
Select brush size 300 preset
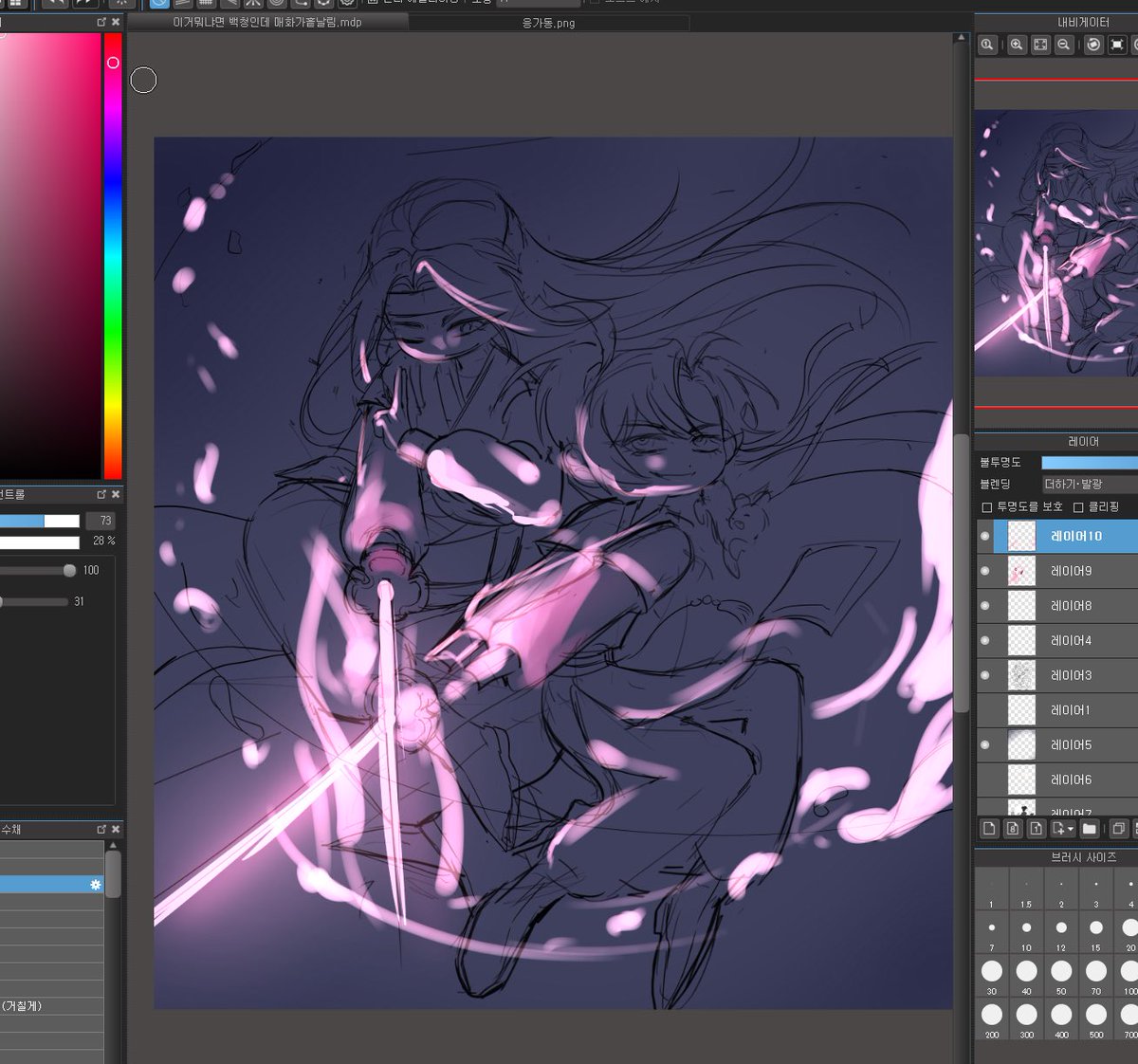(1026, 1019)
